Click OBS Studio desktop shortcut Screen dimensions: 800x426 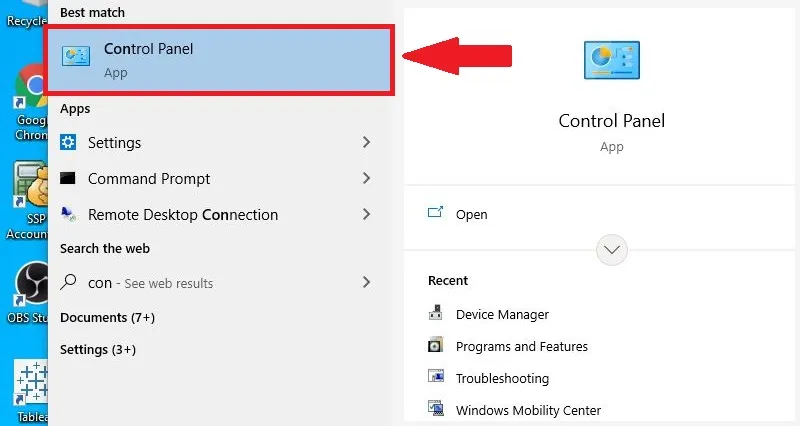(30, 292)
